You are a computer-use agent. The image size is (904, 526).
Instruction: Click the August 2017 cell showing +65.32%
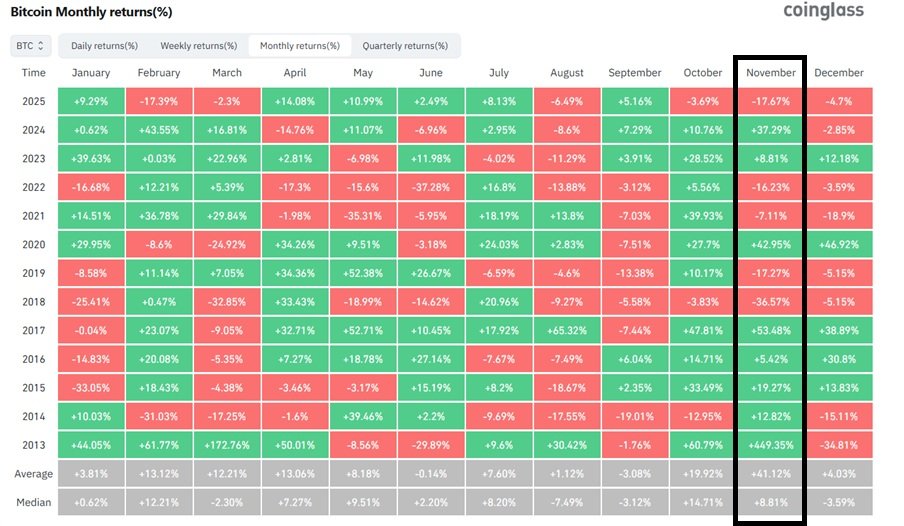coord(567,330)
